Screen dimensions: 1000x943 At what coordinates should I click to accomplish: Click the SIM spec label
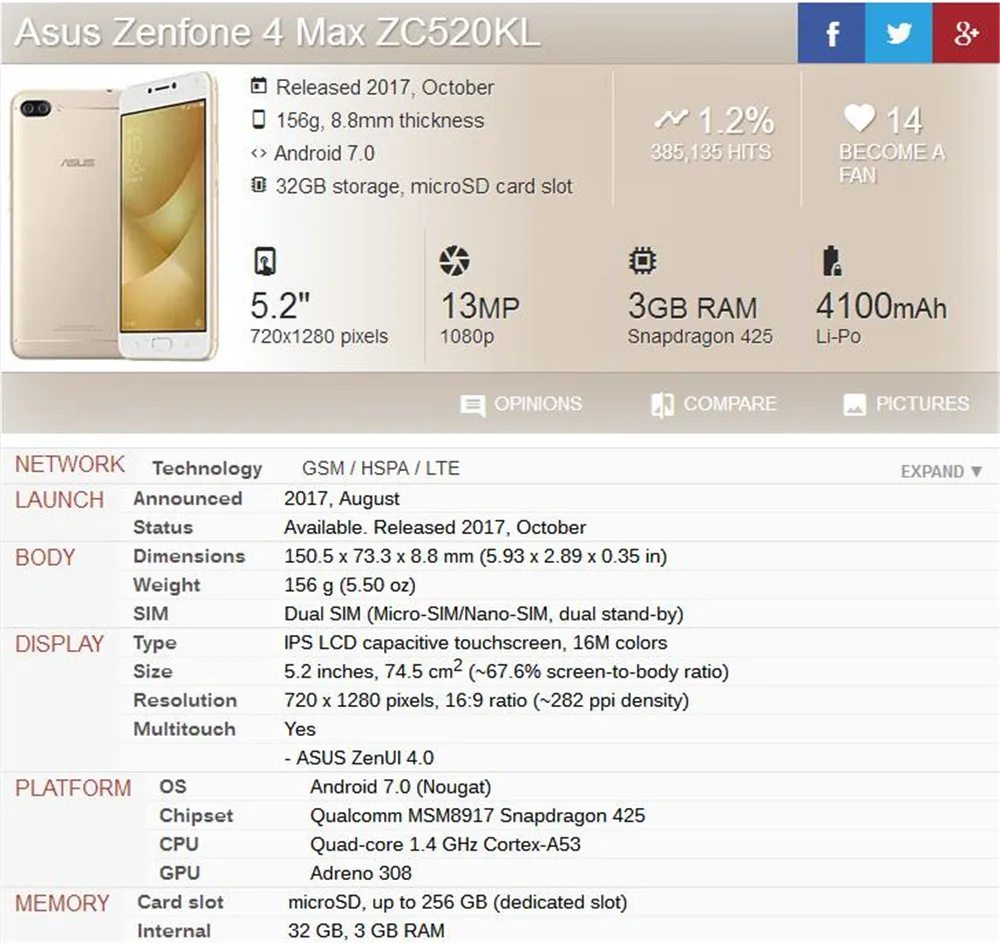[x=151, y=613]
